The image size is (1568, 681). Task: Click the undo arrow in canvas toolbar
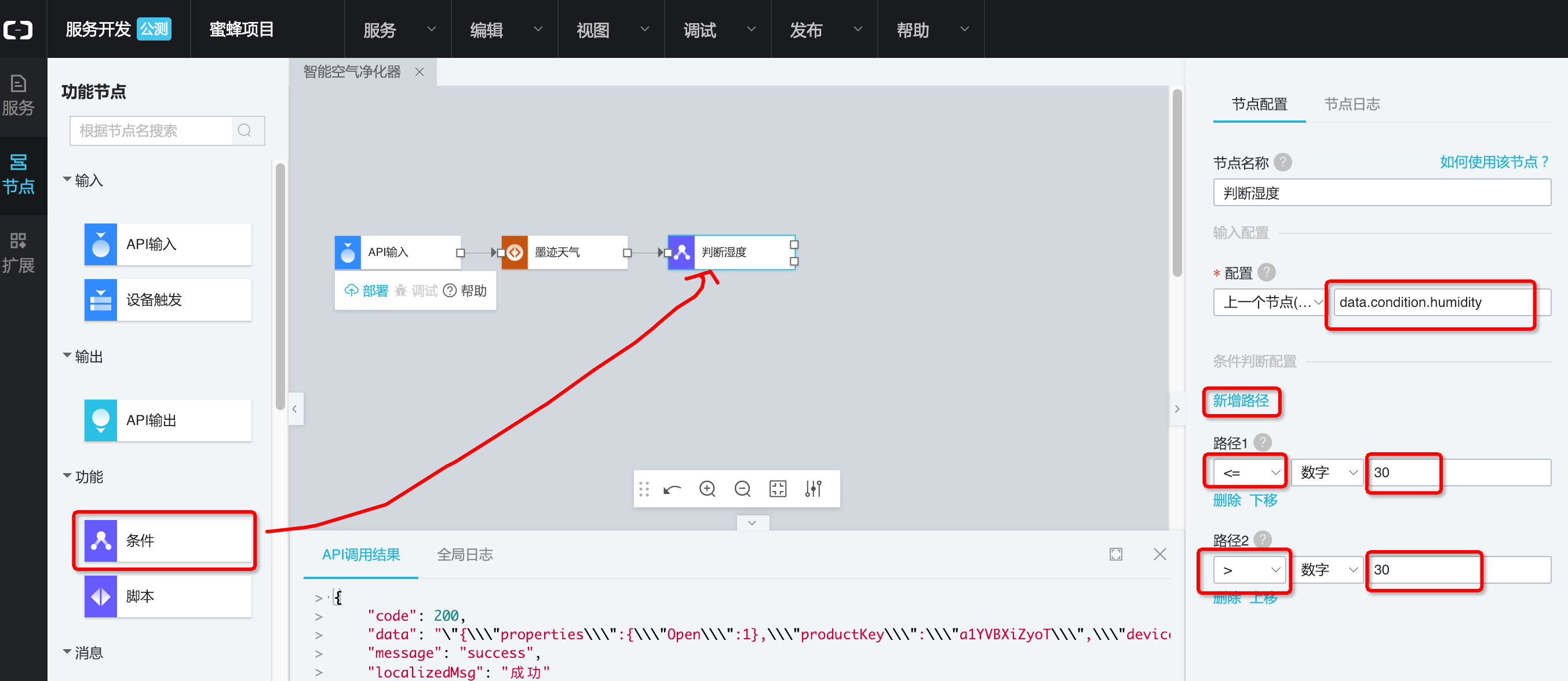[x=672, y=489]
